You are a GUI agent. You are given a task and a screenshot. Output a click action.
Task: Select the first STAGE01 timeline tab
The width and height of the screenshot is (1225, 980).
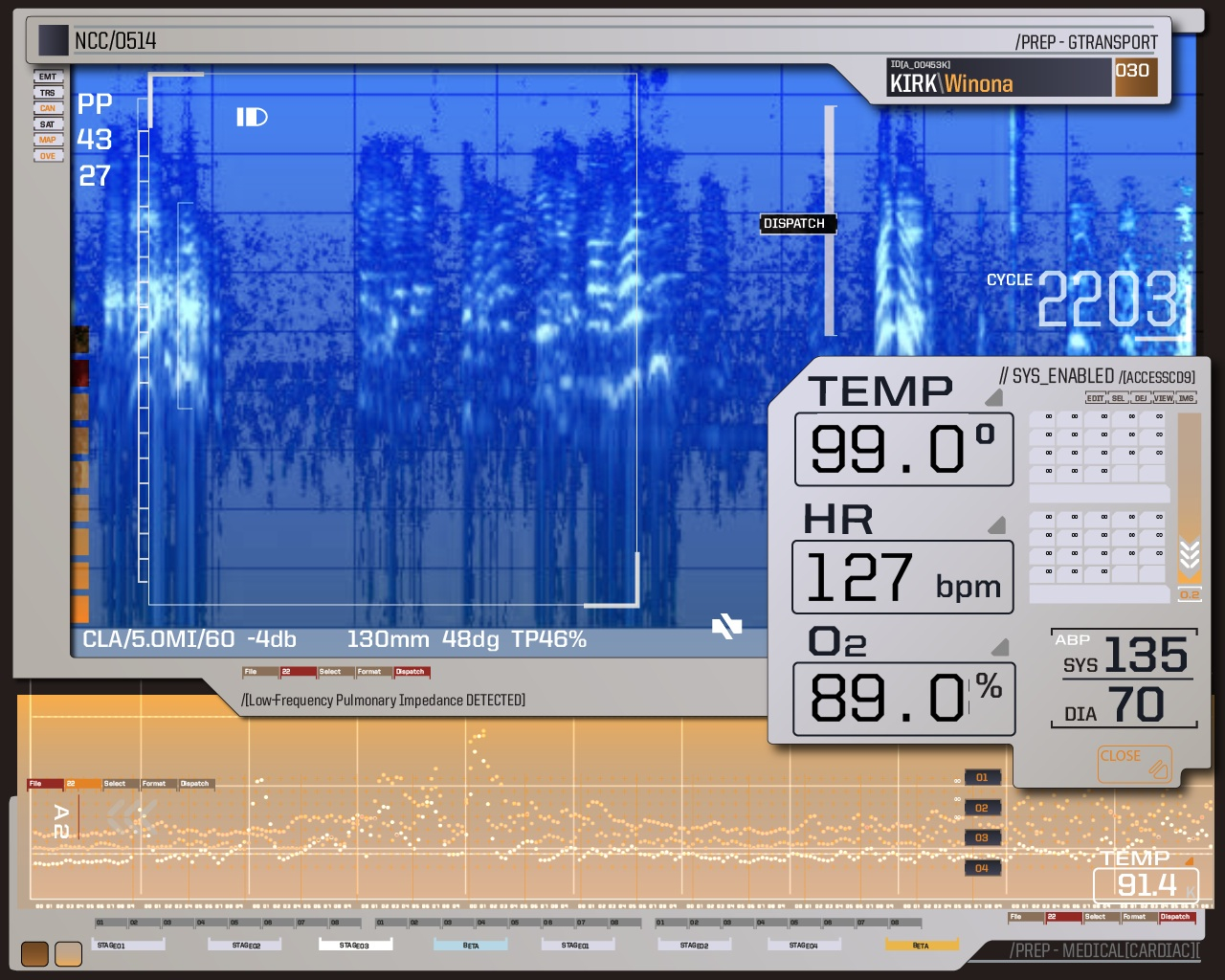[x=129, y=946]
